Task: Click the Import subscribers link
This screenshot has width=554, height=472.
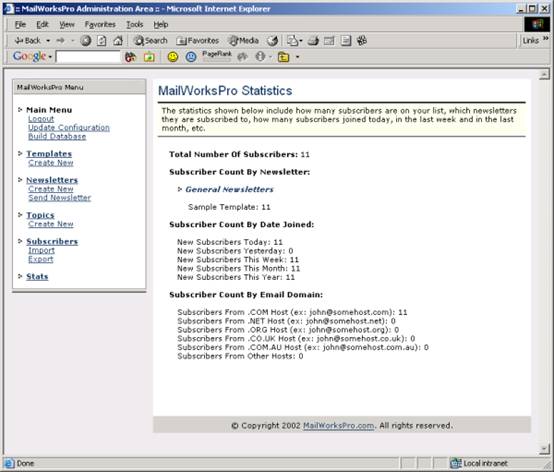Action: [41, 250]
